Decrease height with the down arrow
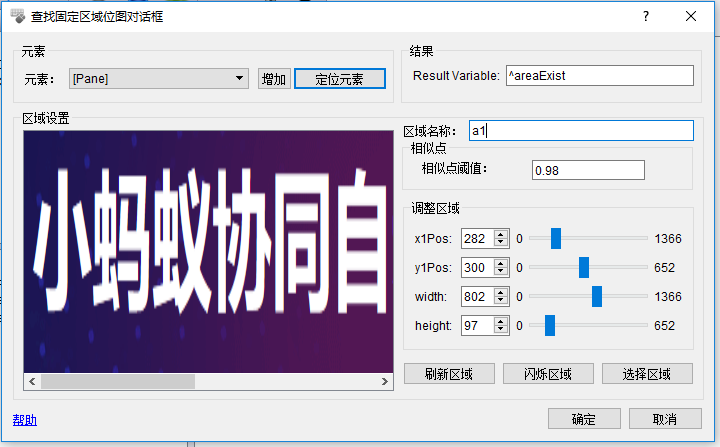Viewport: 720px width, 447px height. 501,330
